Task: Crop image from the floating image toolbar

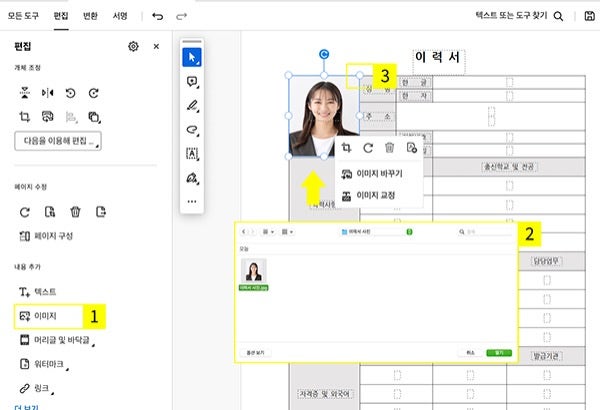Action: tap(346, 147)
